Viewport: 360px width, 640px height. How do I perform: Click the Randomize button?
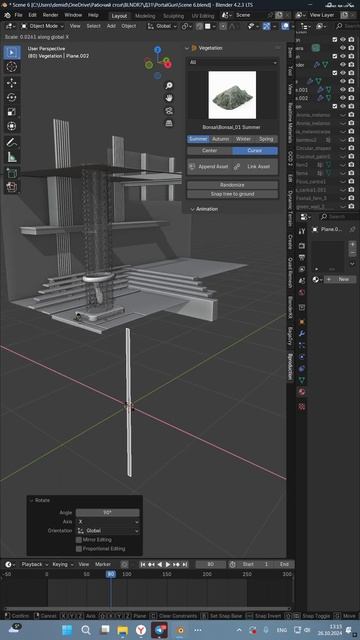click(x=233, y=185)
